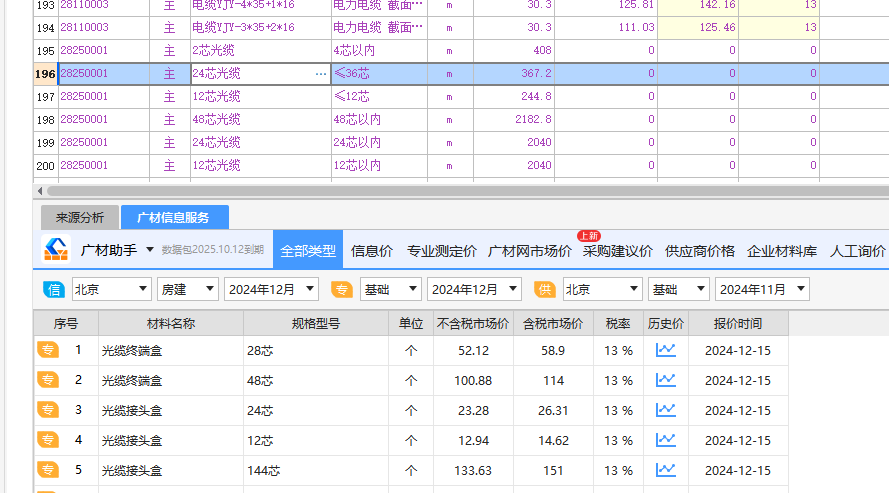Click the 含税市场价 column header
889x493 pixels.
coord(553,324)
